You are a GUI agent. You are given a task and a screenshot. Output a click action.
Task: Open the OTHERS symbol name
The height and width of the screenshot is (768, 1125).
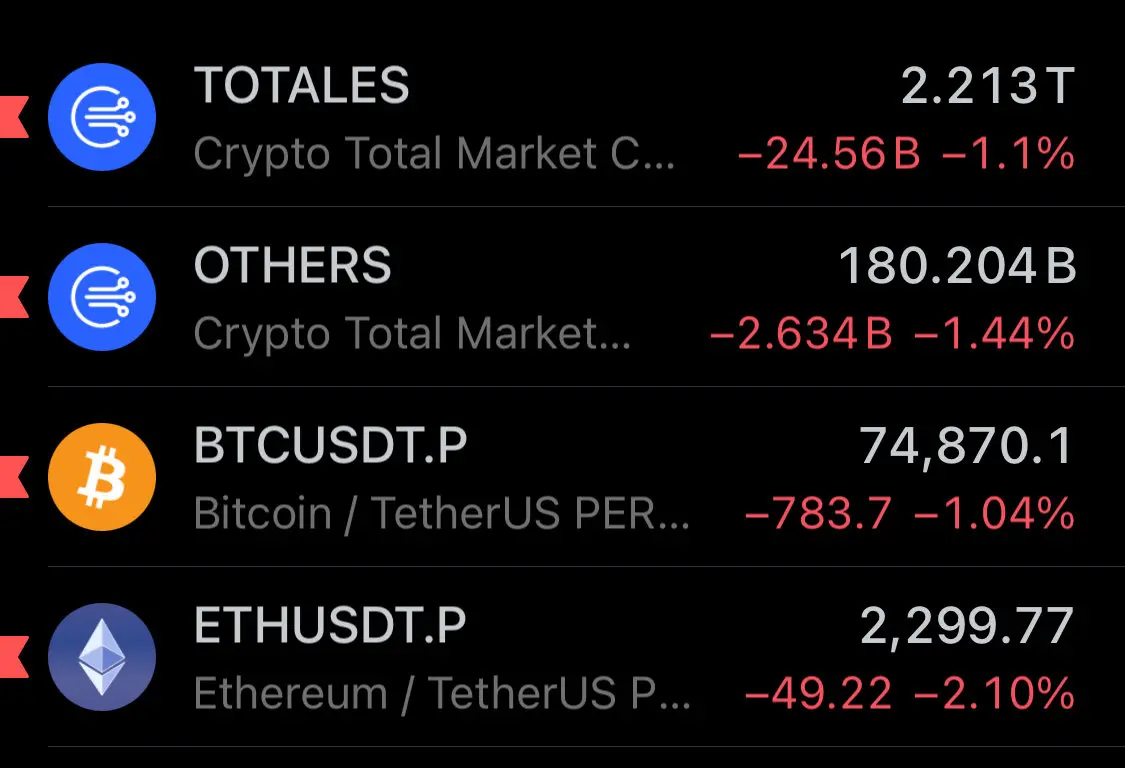point(293,266)
